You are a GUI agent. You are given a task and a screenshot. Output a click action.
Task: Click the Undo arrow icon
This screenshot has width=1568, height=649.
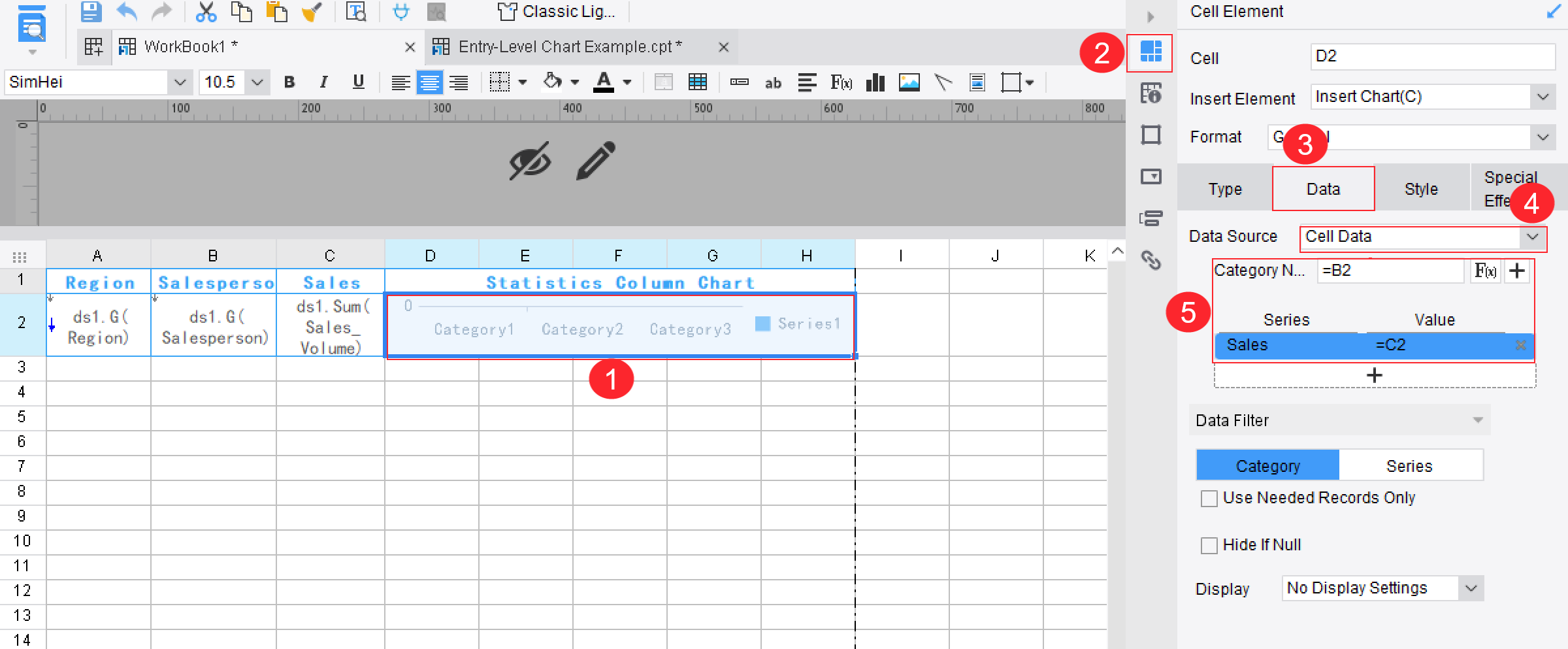127,12
